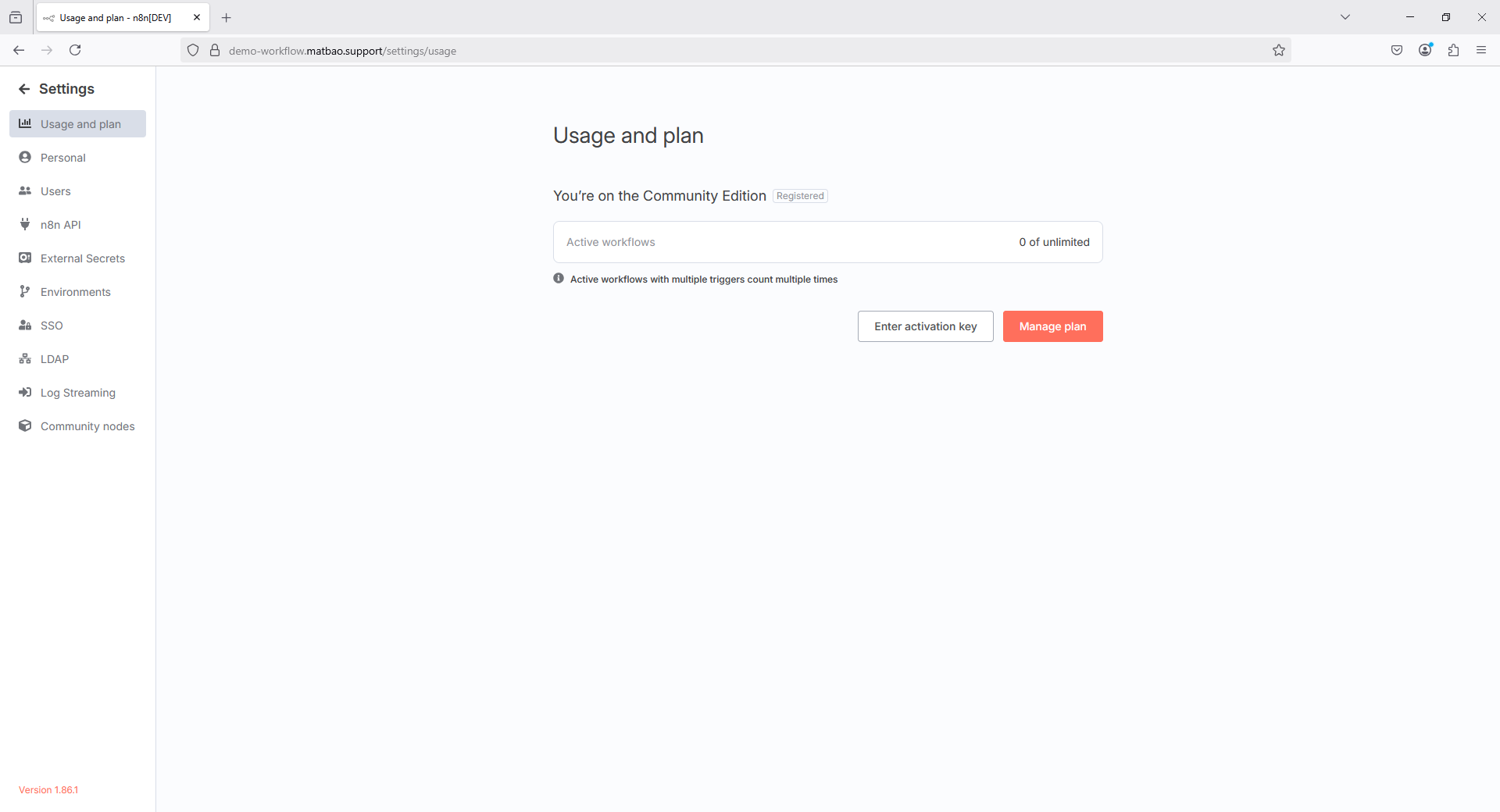Click the Personal user icon in sidebar
This screenshot has width=1500, height=812.
coord(25,158)
